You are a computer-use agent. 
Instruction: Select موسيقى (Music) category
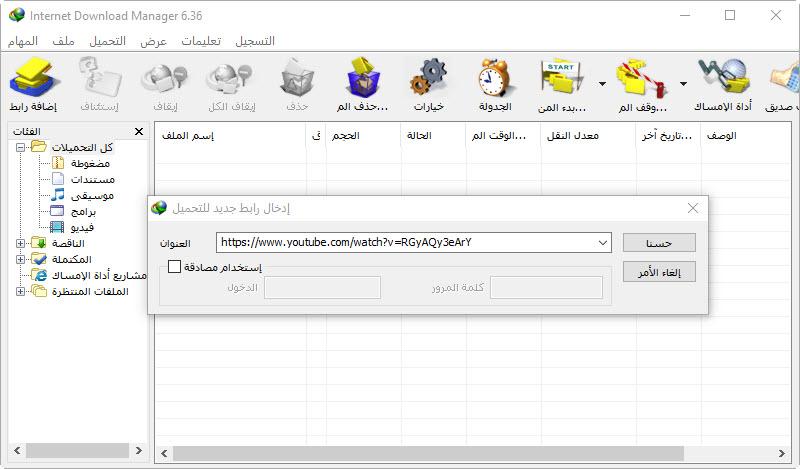click(92, 195)
